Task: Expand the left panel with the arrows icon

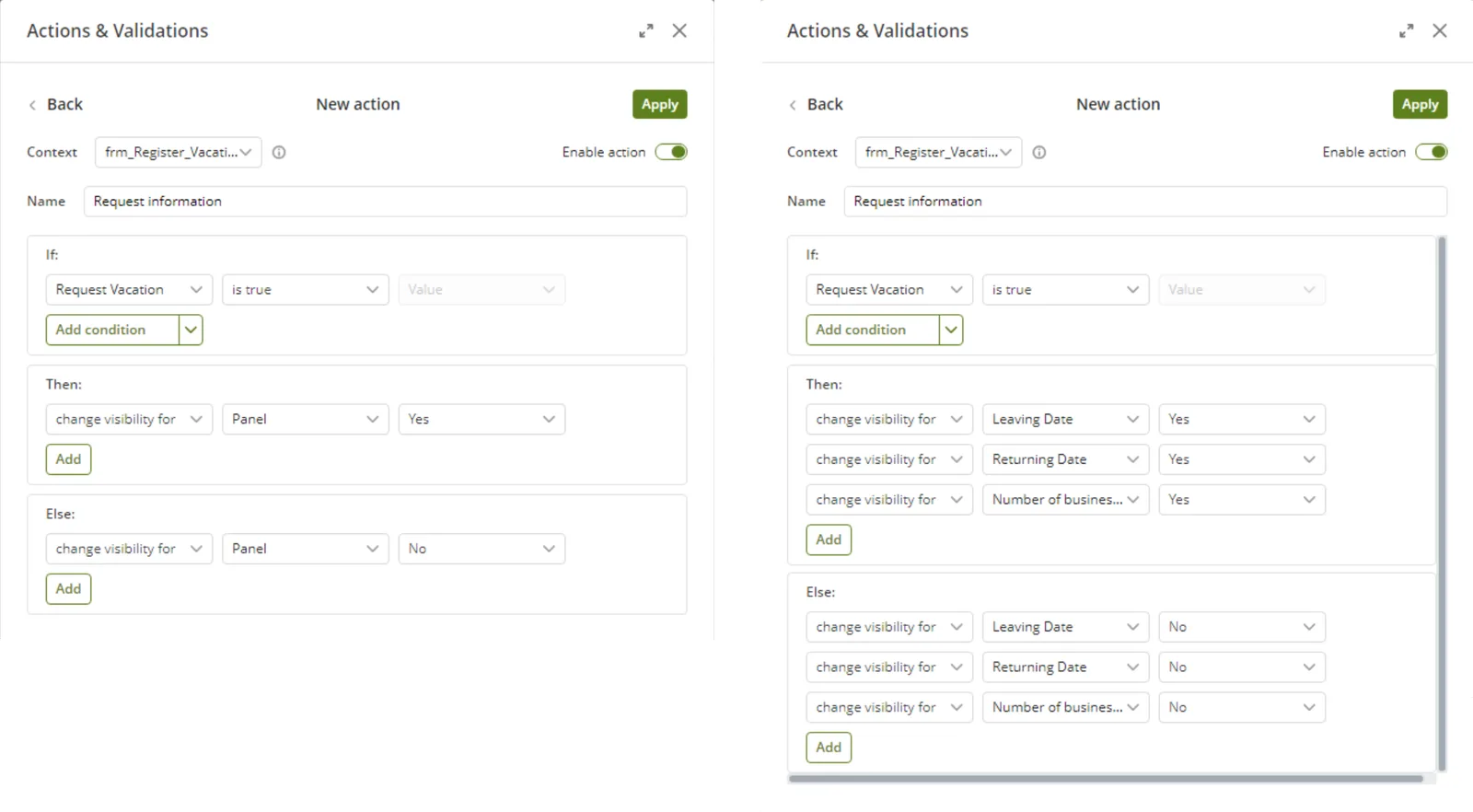Action: point(646,30)
